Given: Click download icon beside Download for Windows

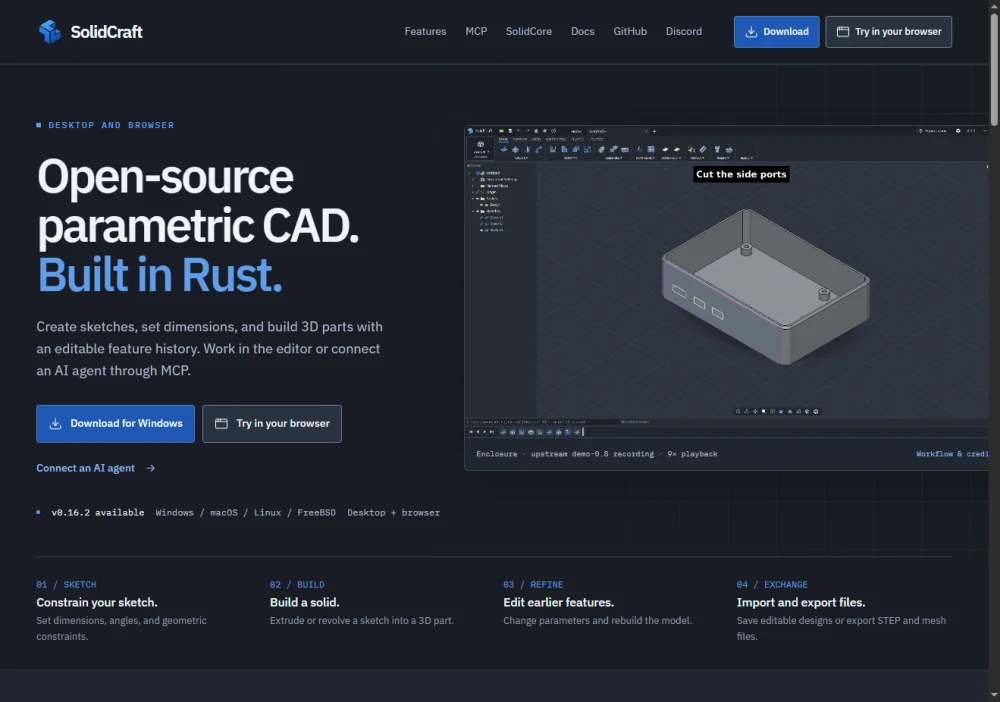Looking at the screenshot, I should click(x=55, y=423).
